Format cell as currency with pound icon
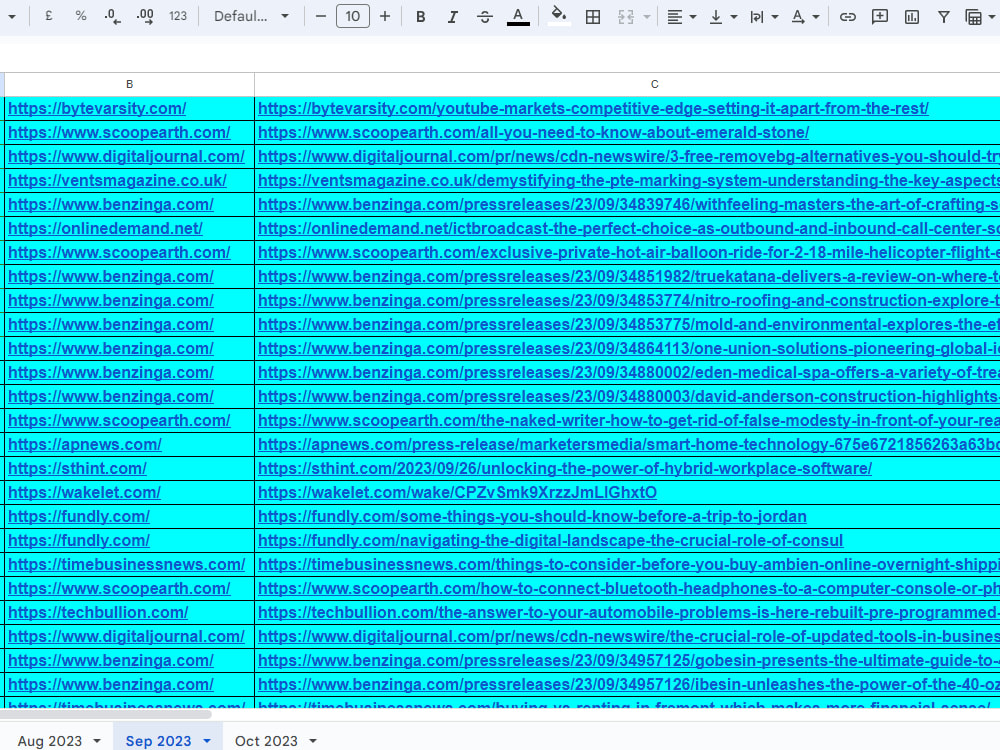 [48, 16]
